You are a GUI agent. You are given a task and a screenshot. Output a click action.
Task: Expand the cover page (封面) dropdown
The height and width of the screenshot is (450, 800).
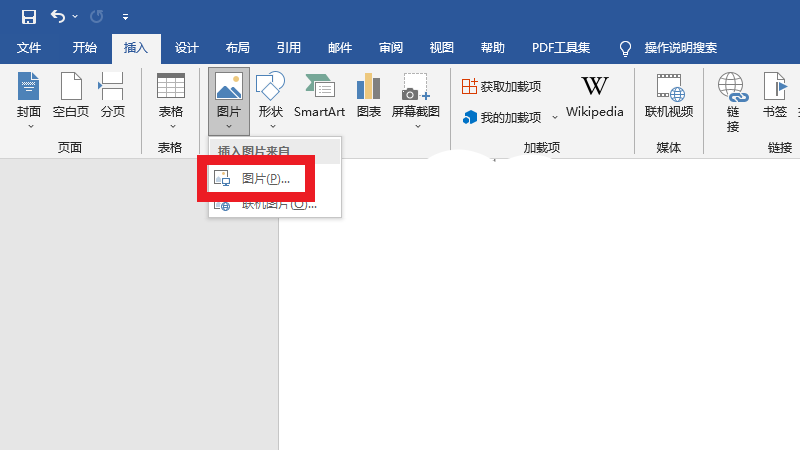[29, 126]
